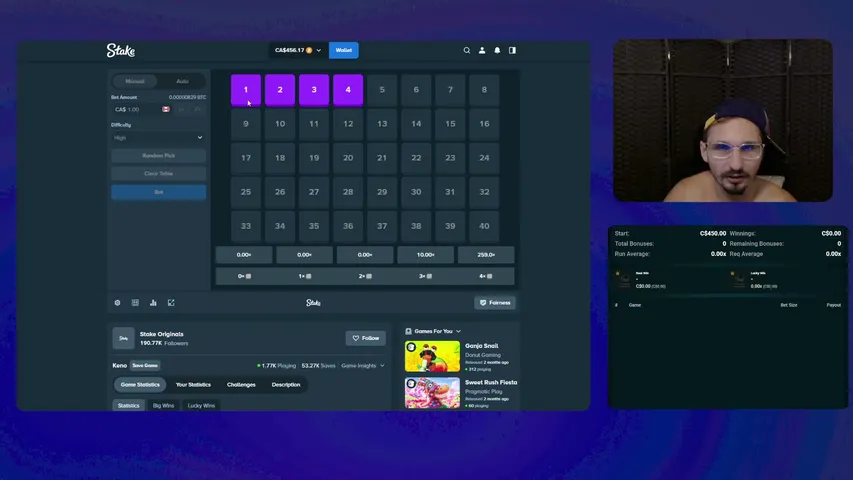Click the Stake logo in header
This screenshot has height=480, width=853.
point(121,51)
